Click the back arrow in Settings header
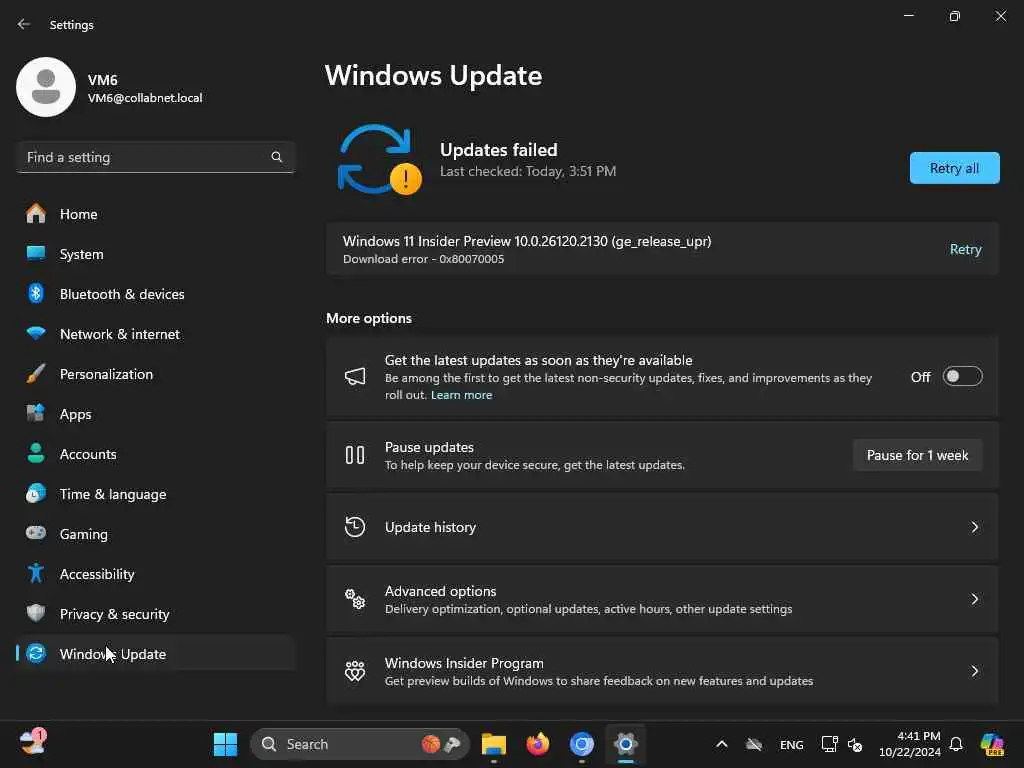This screenshot has height=768, width=1024. 24,24
